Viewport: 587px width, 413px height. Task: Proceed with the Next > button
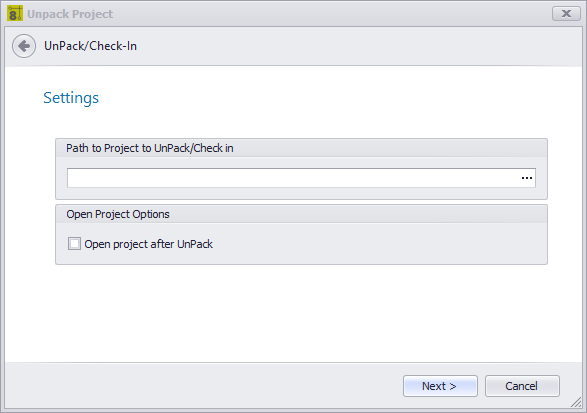pos(440,386)
